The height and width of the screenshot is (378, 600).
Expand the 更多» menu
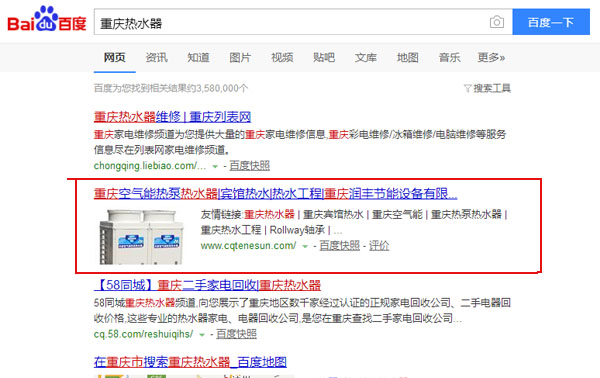(x=491, y=58)
